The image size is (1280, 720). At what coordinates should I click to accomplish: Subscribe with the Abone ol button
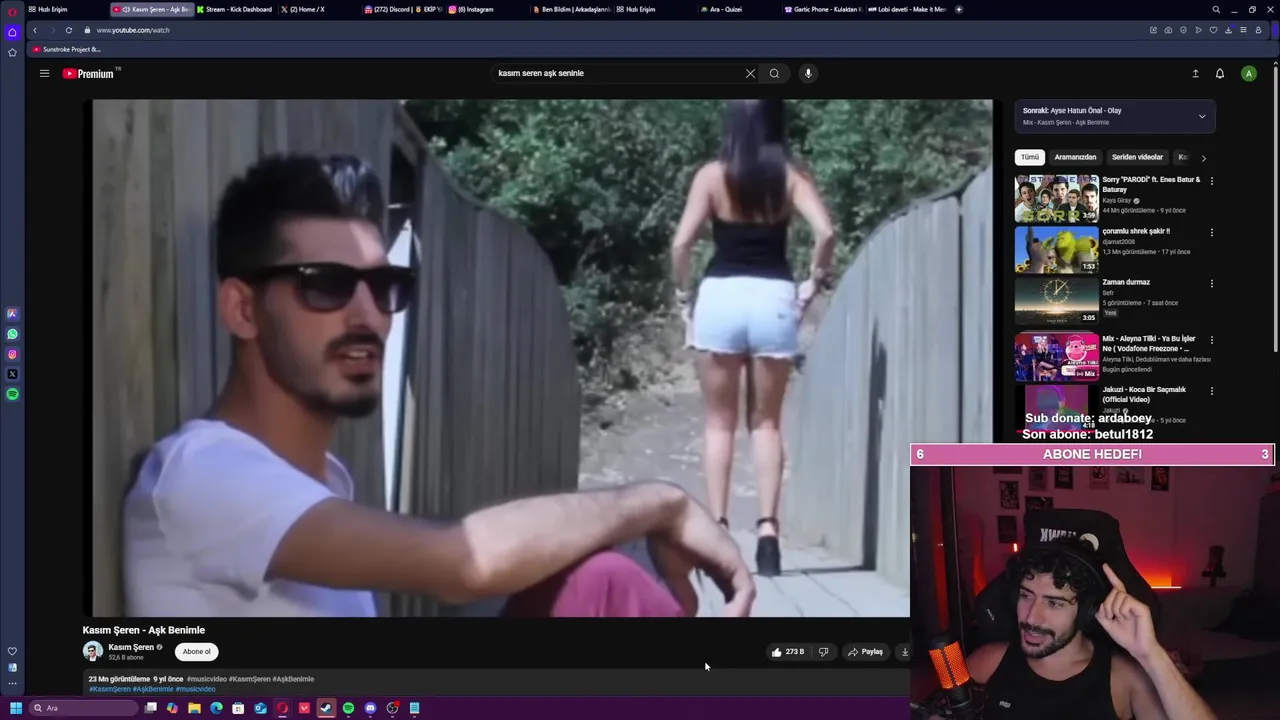coord(197,652)
